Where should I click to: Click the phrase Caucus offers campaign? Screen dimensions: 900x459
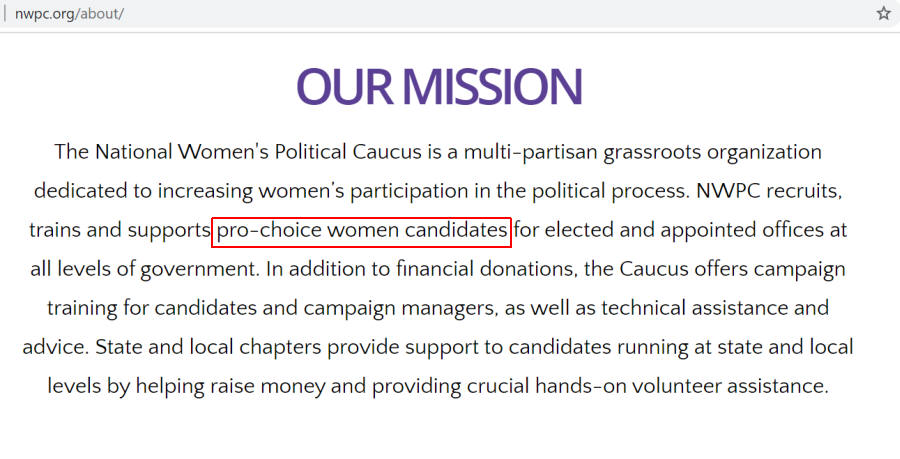coord(732,270)
